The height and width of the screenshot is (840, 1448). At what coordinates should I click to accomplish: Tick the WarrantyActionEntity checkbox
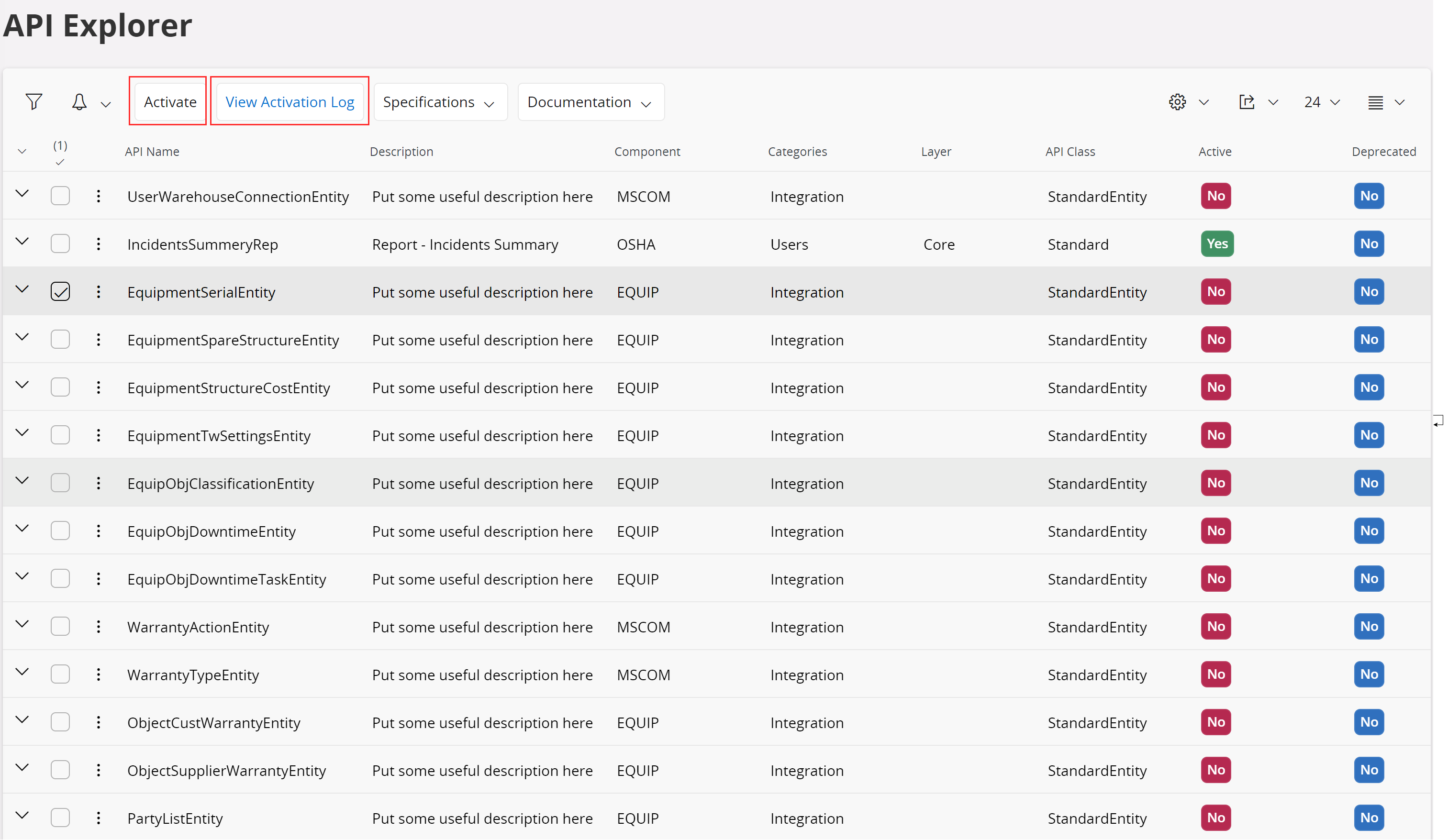[60, 626]
